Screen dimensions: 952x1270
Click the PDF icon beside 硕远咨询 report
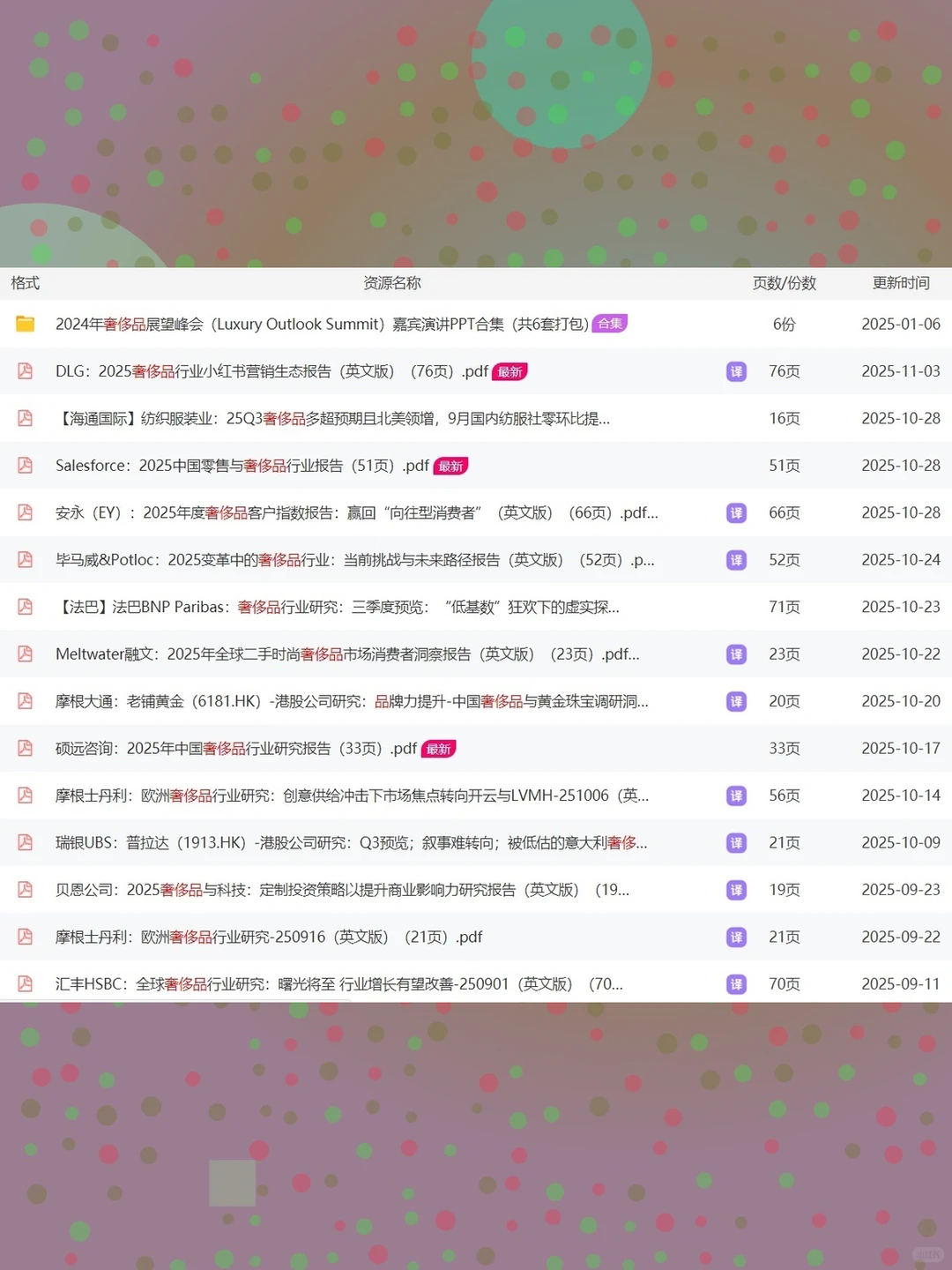26,749
